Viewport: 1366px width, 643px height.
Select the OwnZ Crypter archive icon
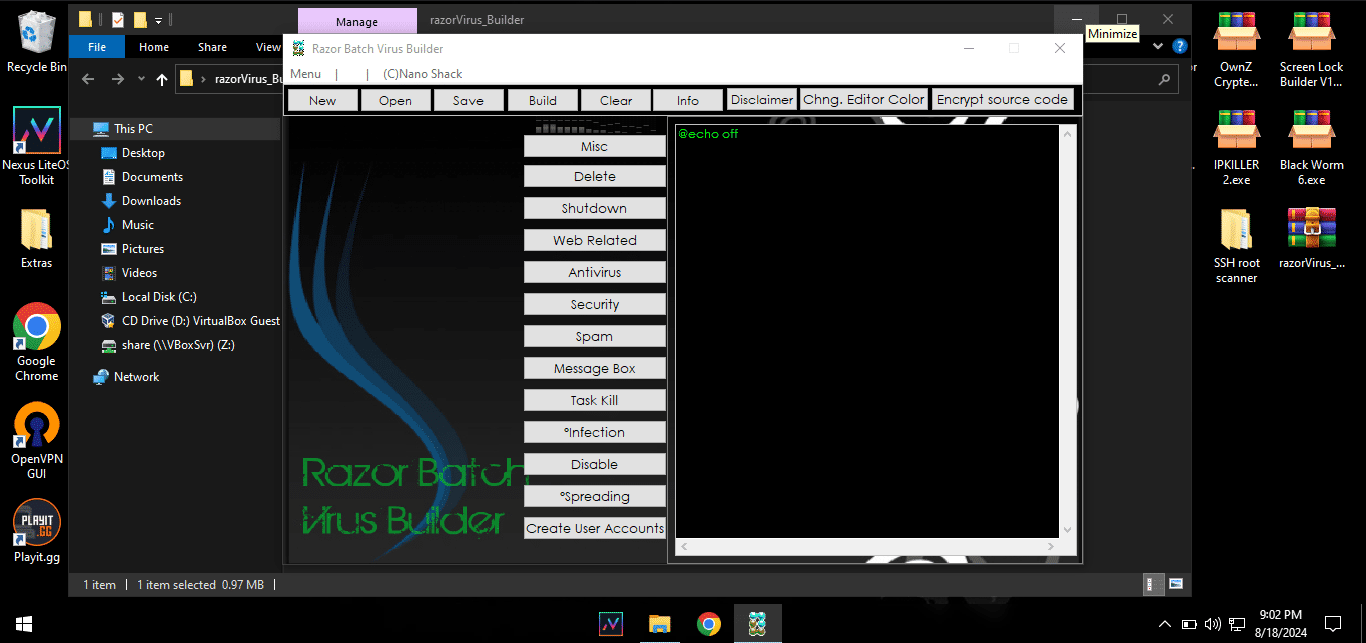click(1236, 50)
